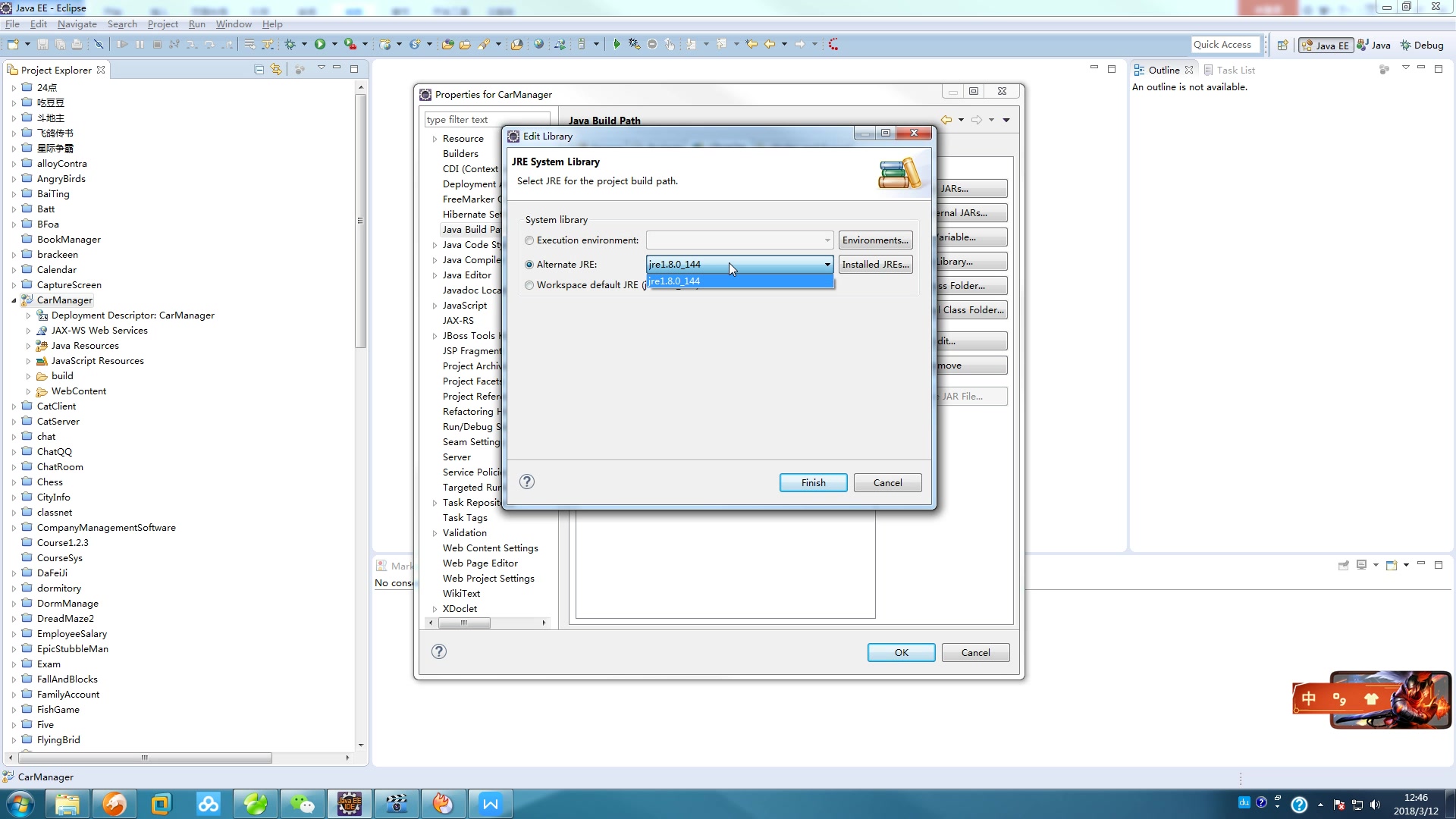Viewport: 1456px width, 819px height.
Task: Open the Alternate JRE combo box
Action: point(739,264)
